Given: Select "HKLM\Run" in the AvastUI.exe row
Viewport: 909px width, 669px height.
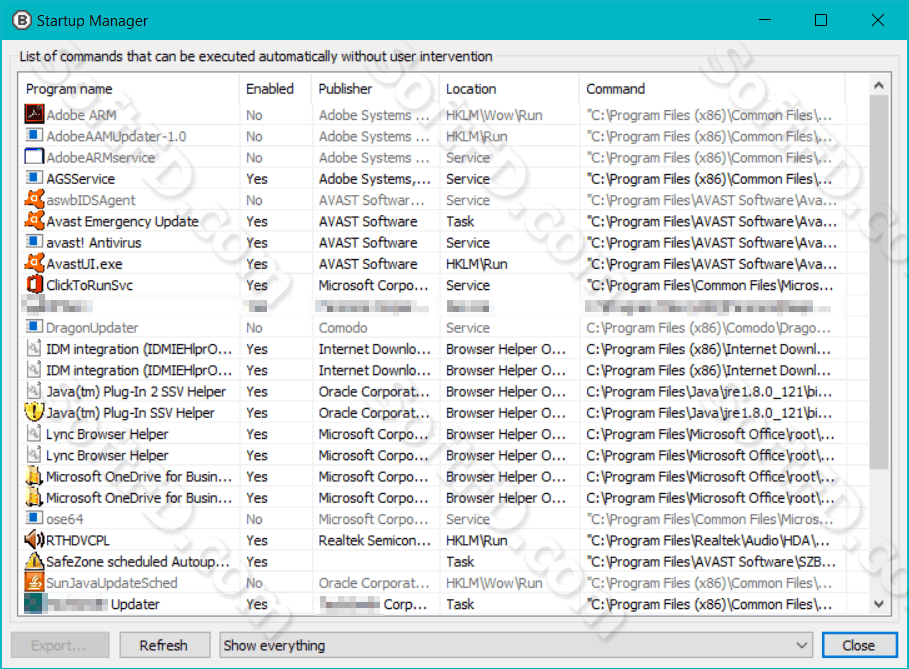Looking at the screenshot, I should (477, 264).
